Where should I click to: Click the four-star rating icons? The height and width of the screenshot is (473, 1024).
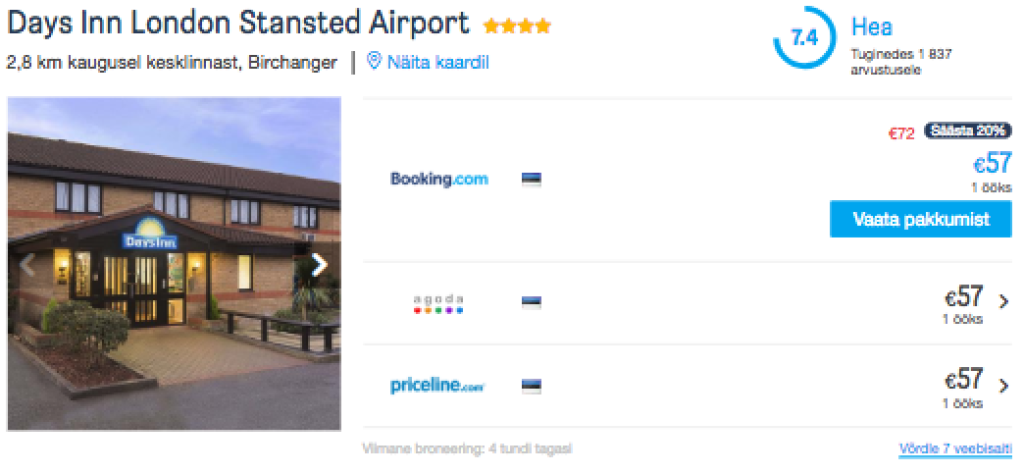coord(516,25)
